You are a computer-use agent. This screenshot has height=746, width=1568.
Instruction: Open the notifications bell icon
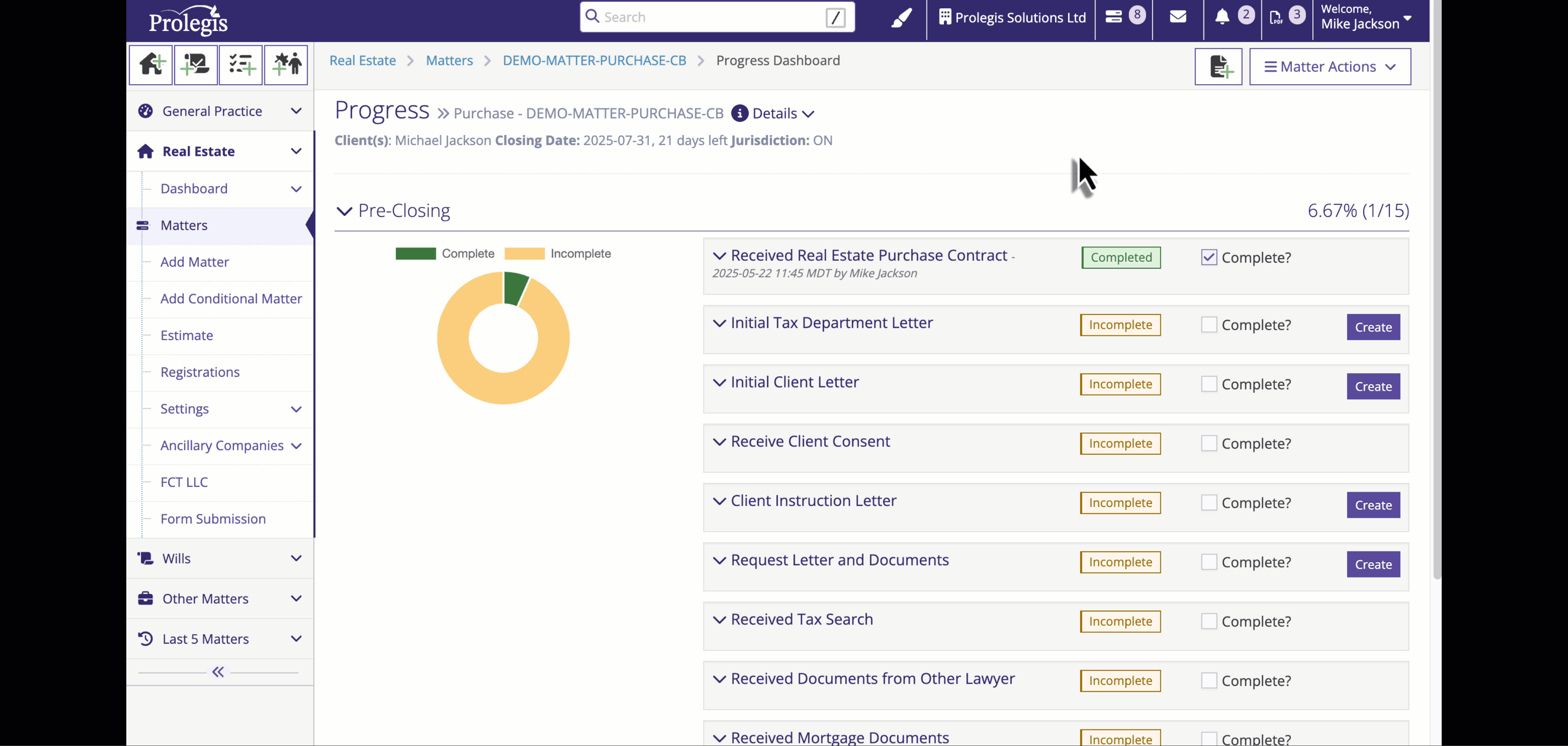tap(1222, 17)
